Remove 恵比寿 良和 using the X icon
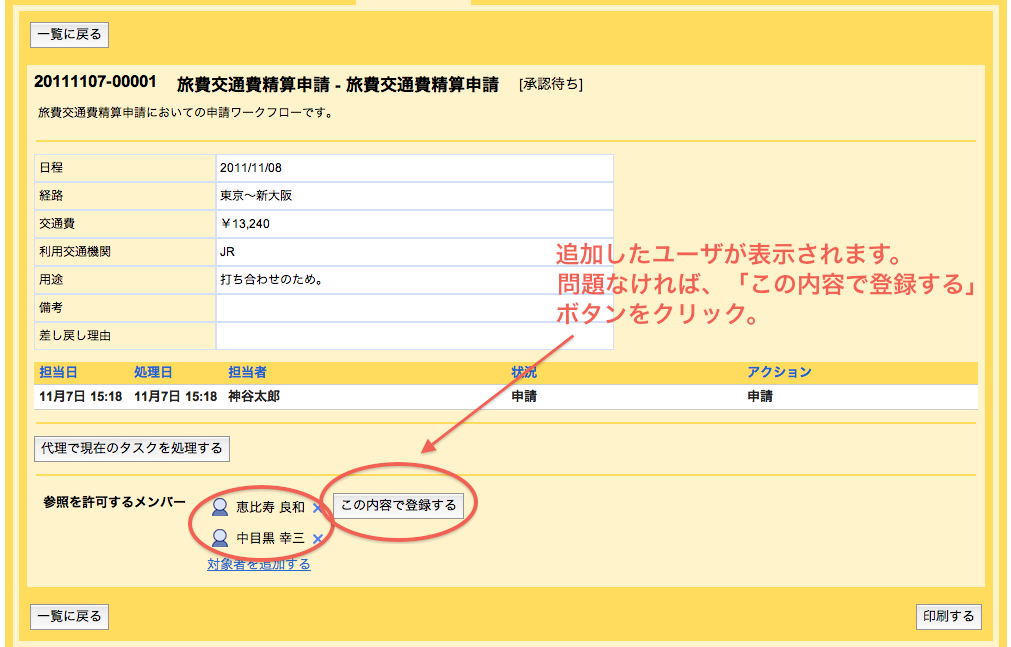 (316, 508)
